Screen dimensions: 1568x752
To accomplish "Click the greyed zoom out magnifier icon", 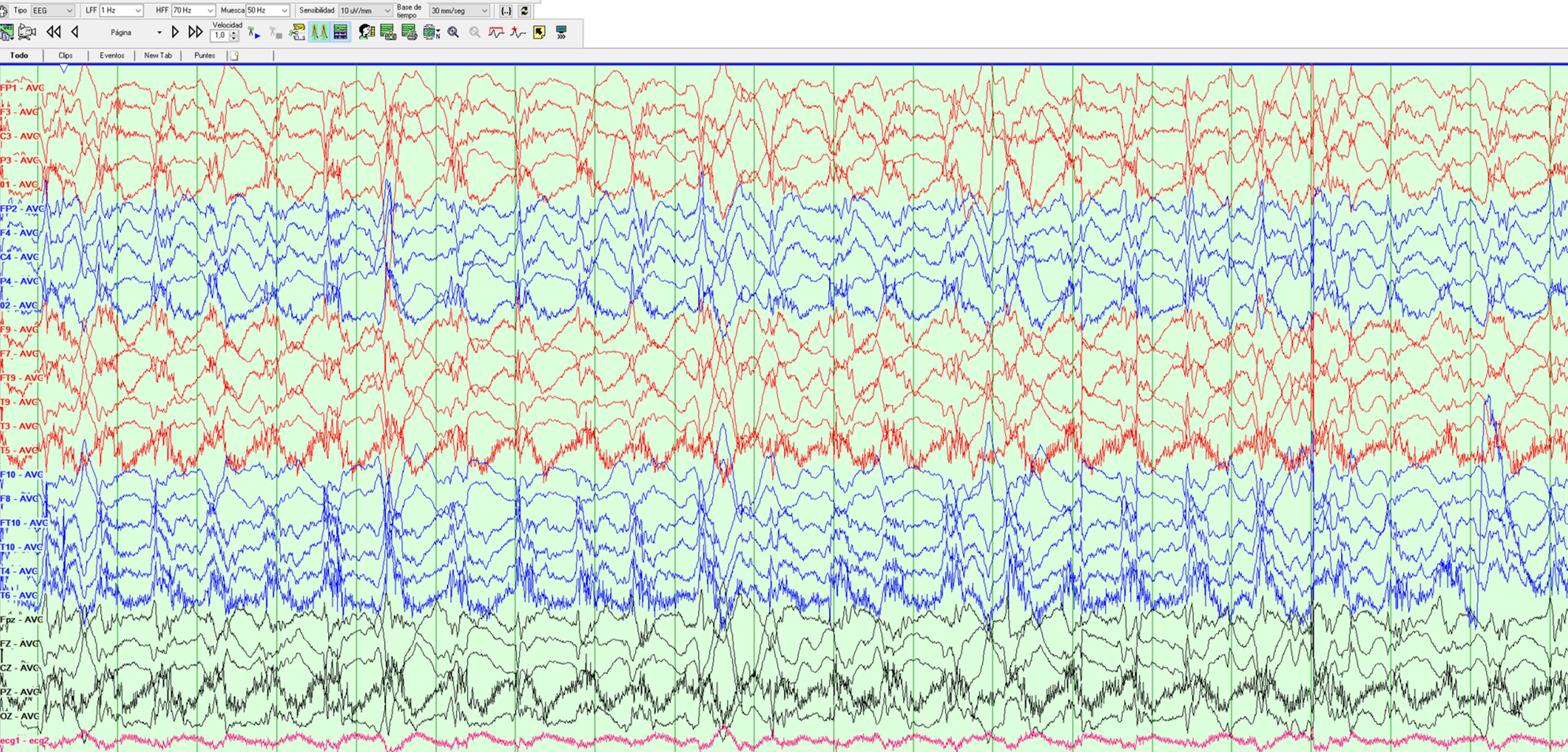I will 475,32.
